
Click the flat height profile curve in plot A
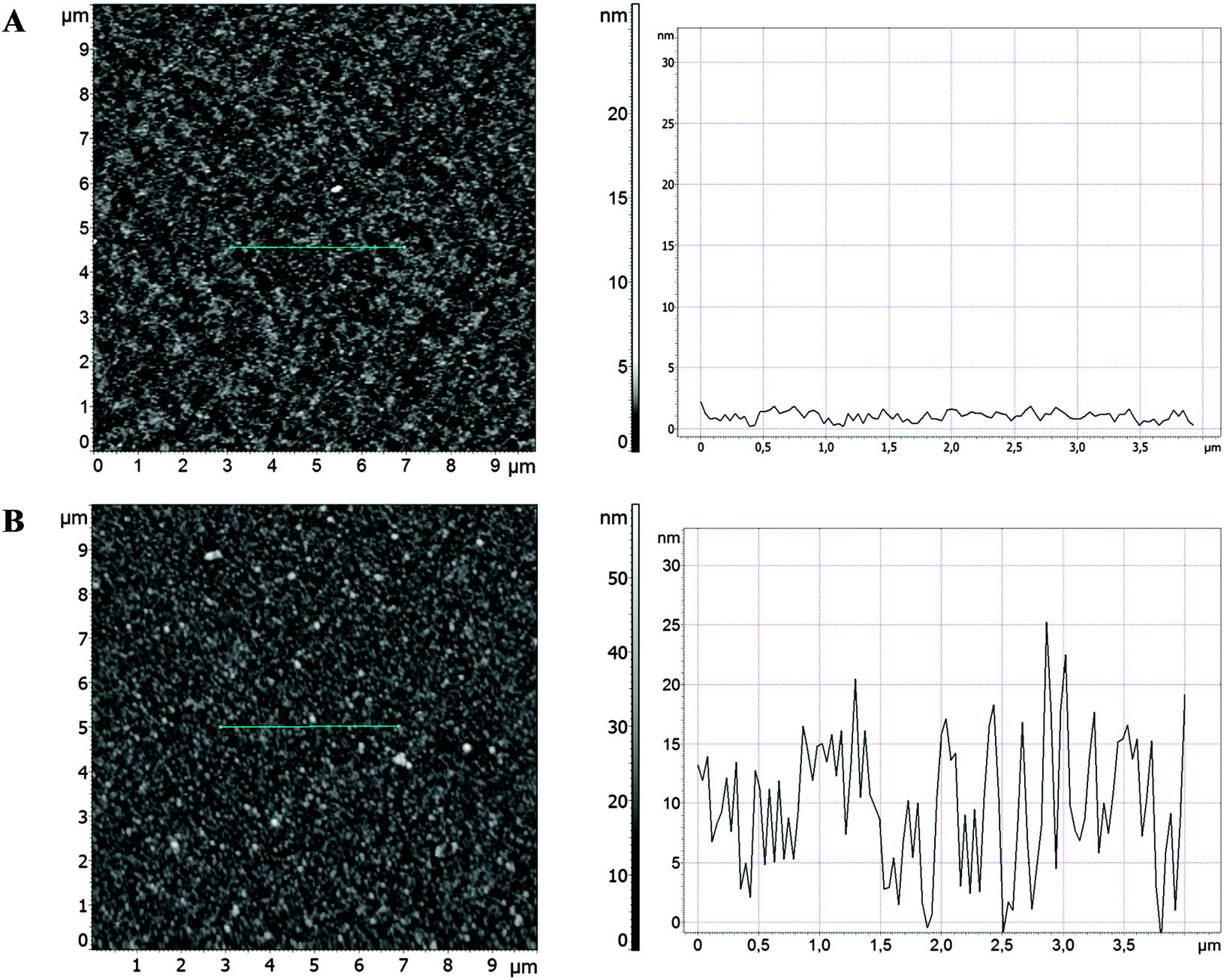point(947,415)
